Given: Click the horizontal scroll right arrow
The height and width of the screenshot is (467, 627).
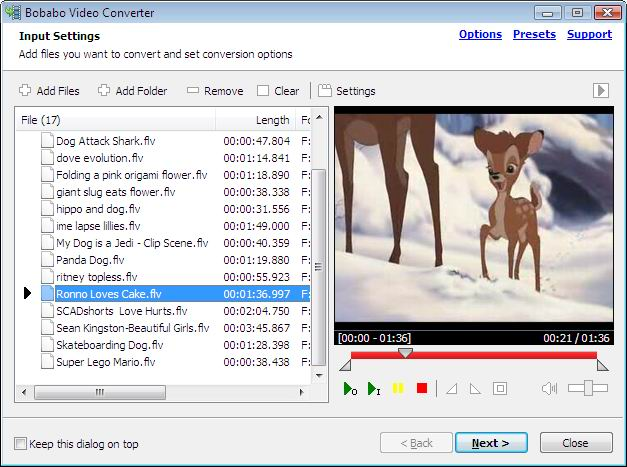Looking at the screenshot, I should (302, 392).
